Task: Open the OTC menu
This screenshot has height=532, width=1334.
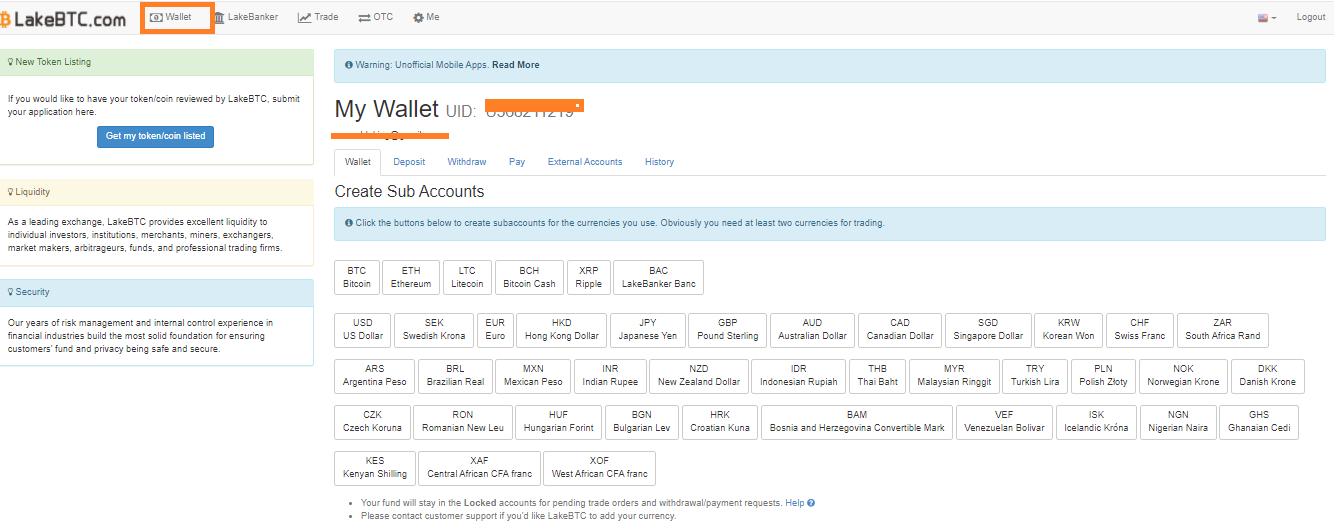Action: click(376, 17)
